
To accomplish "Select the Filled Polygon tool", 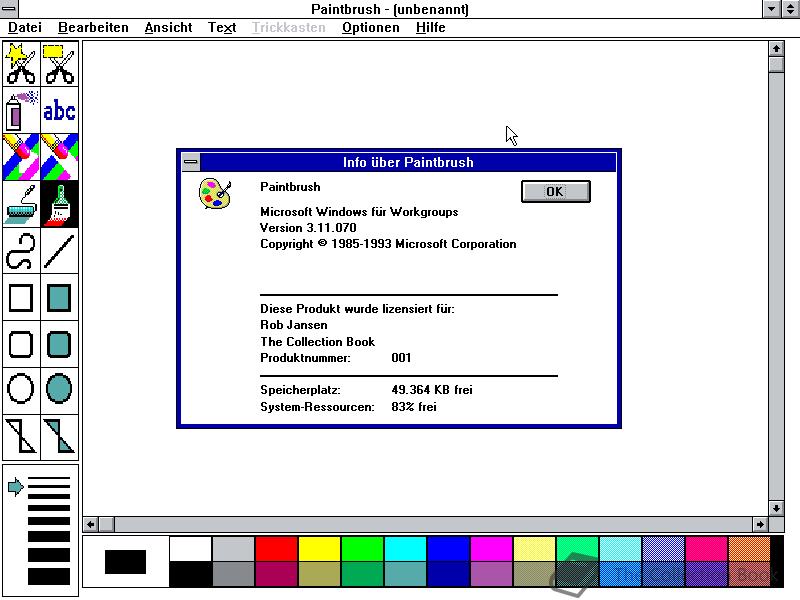I will click(60, 437).
